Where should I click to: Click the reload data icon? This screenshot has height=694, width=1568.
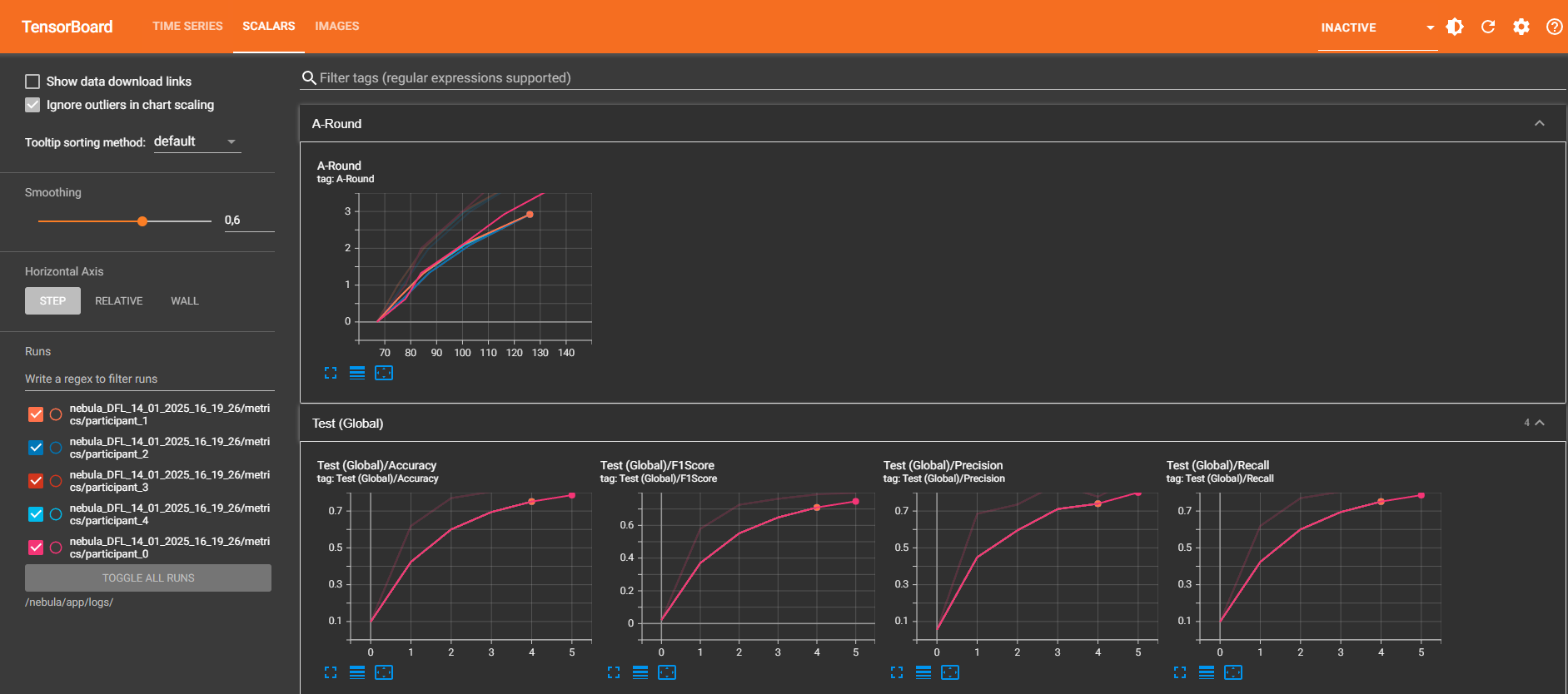click(1488, 27)
